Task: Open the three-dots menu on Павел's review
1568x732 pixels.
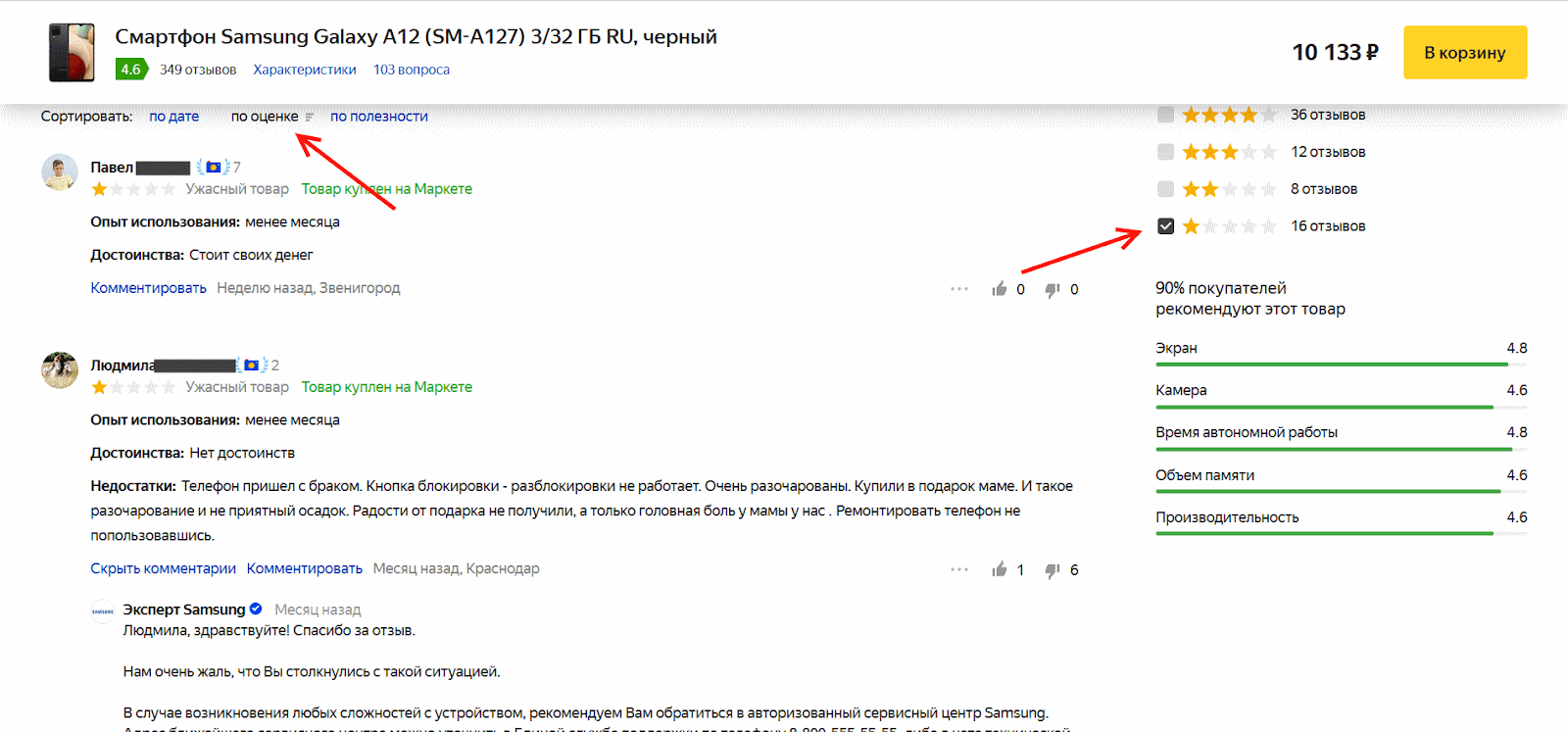Action: 959,289
